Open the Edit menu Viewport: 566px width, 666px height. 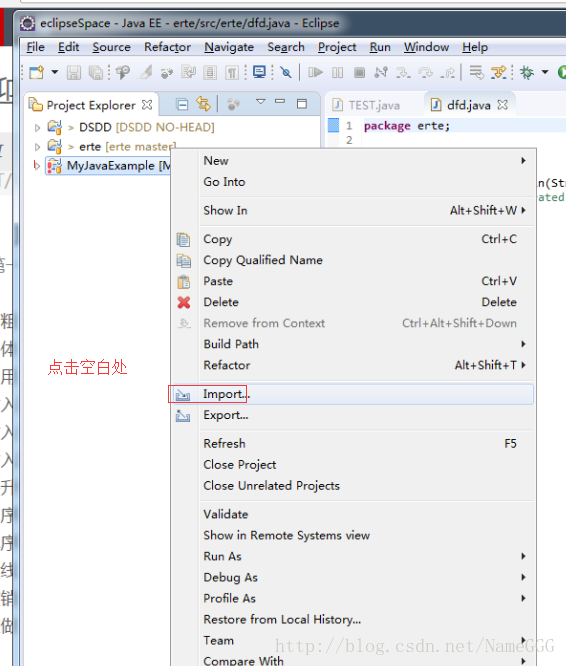[68, 47]
